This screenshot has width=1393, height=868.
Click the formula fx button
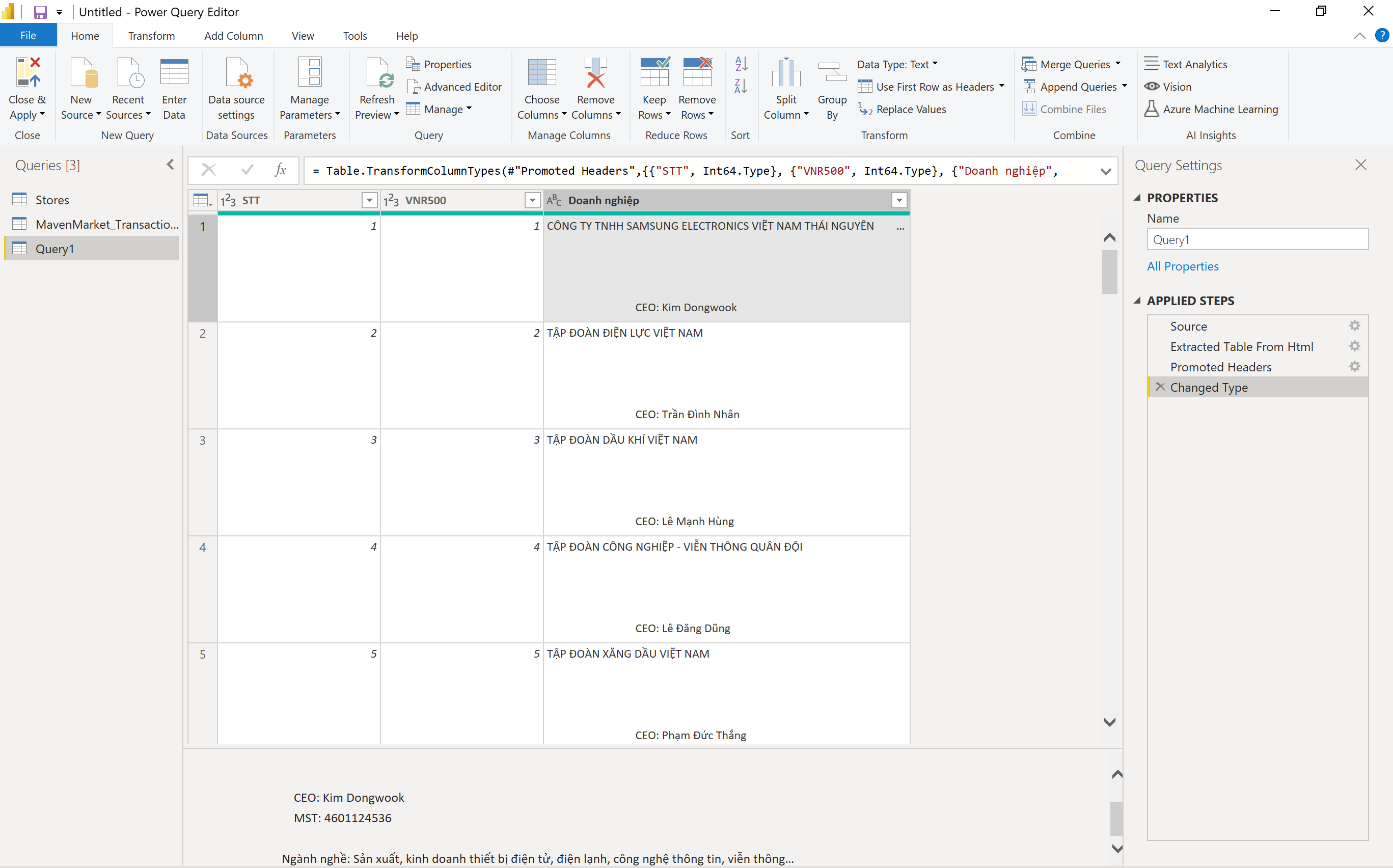pos(281,170)
